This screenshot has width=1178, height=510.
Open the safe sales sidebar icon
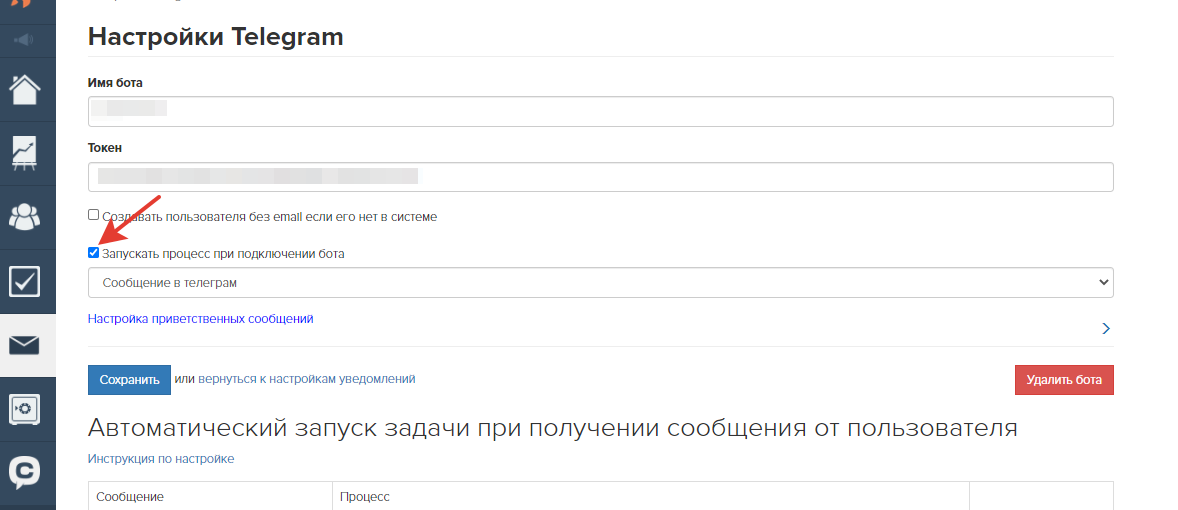[x=24, y=409]
